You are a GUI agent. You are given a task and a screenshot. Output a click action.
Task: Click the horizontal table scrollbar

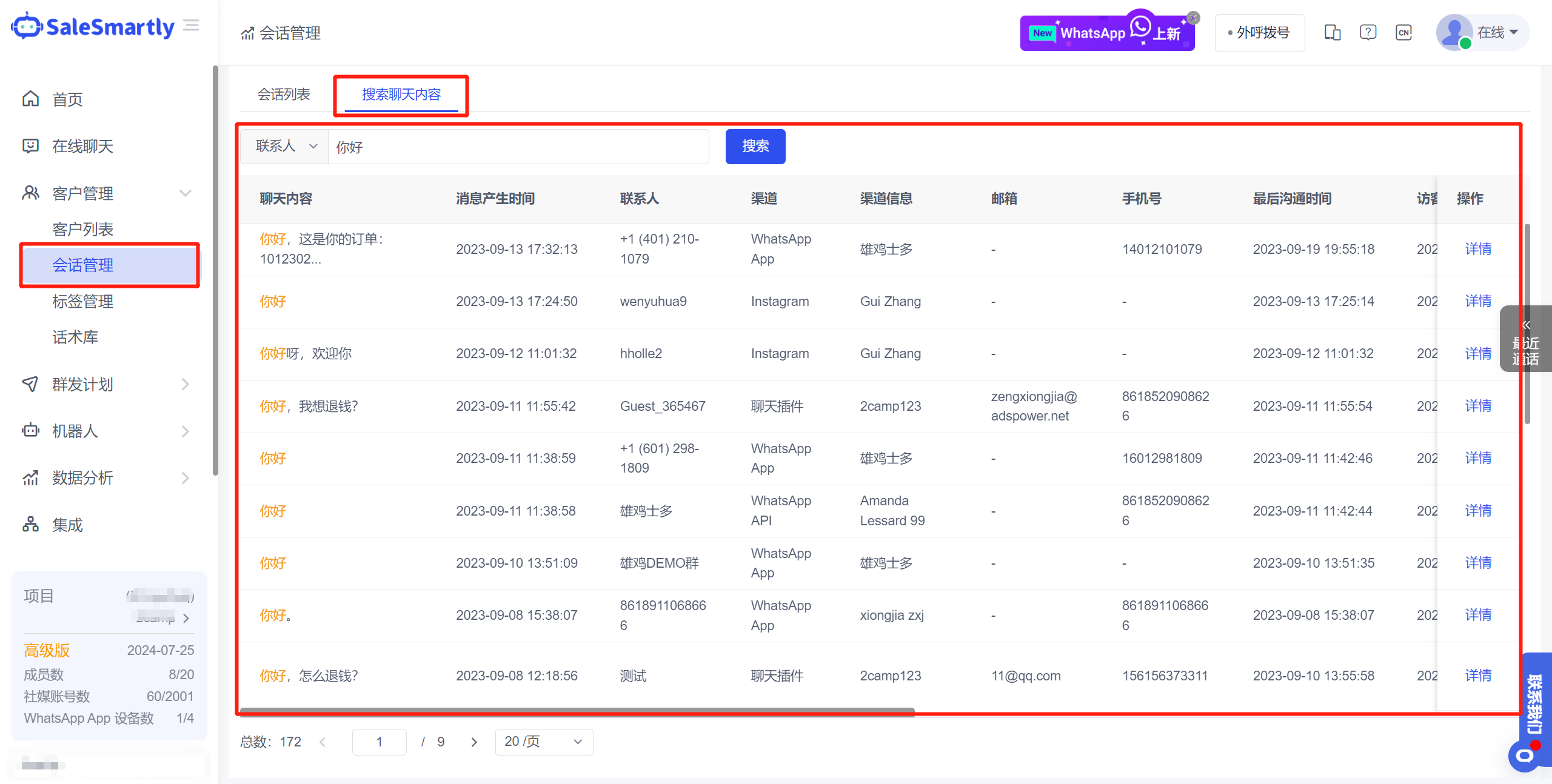pos(576,711)
